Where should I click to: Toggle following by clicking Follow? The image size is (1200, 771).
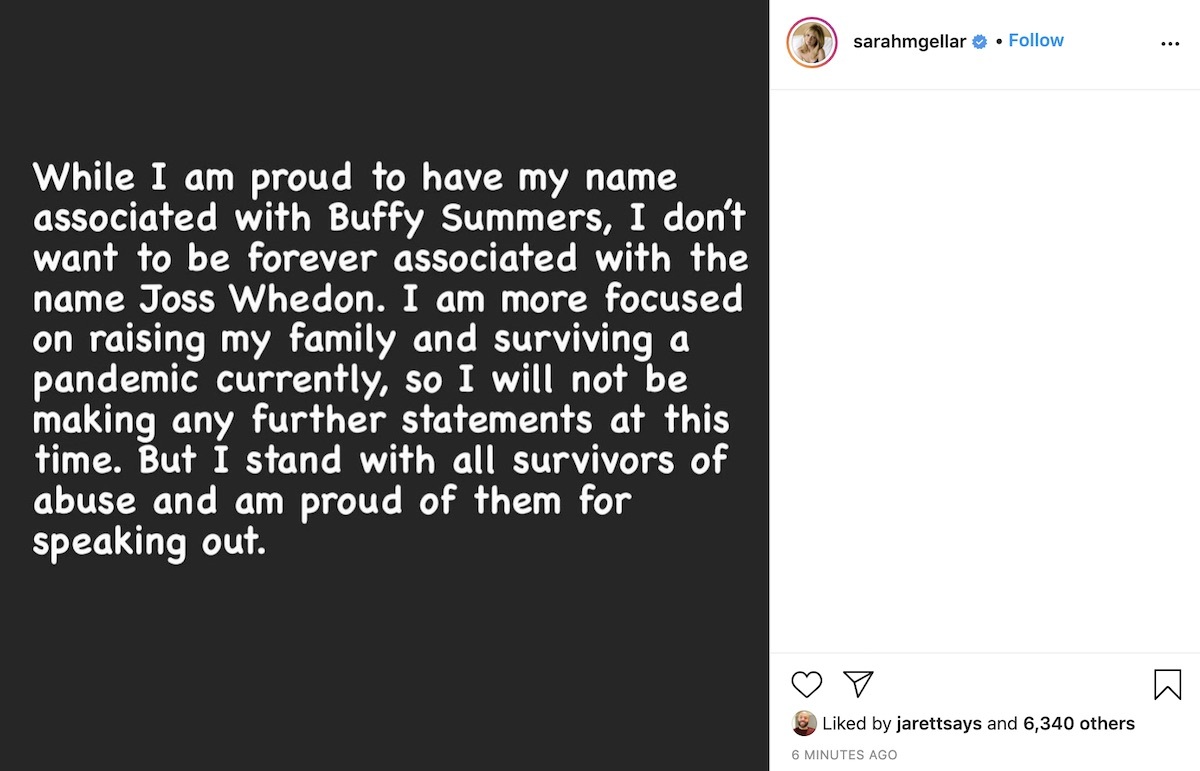click(x=1036, y=40)
